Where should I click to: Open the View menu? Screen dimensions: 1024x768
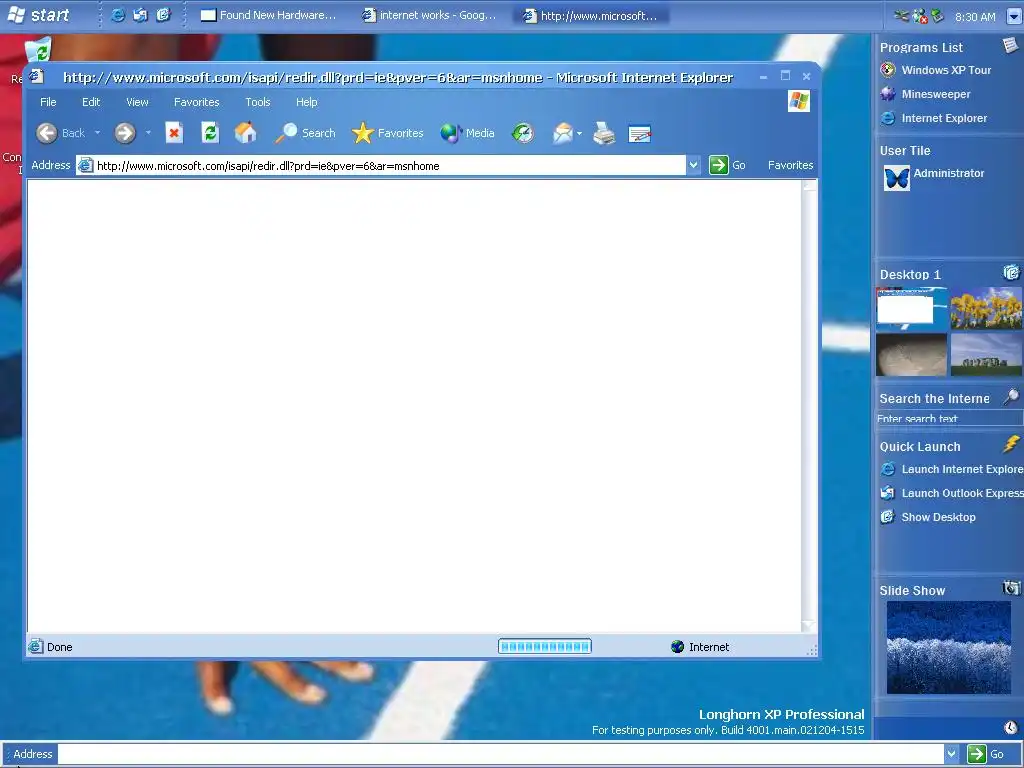pos(137,102)
